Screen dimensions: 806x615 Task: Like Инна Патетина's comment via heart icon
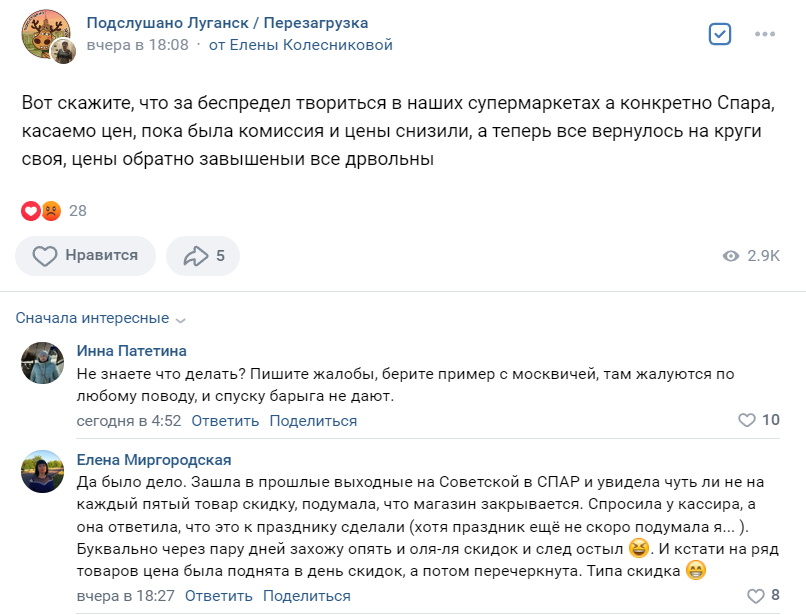745,420
